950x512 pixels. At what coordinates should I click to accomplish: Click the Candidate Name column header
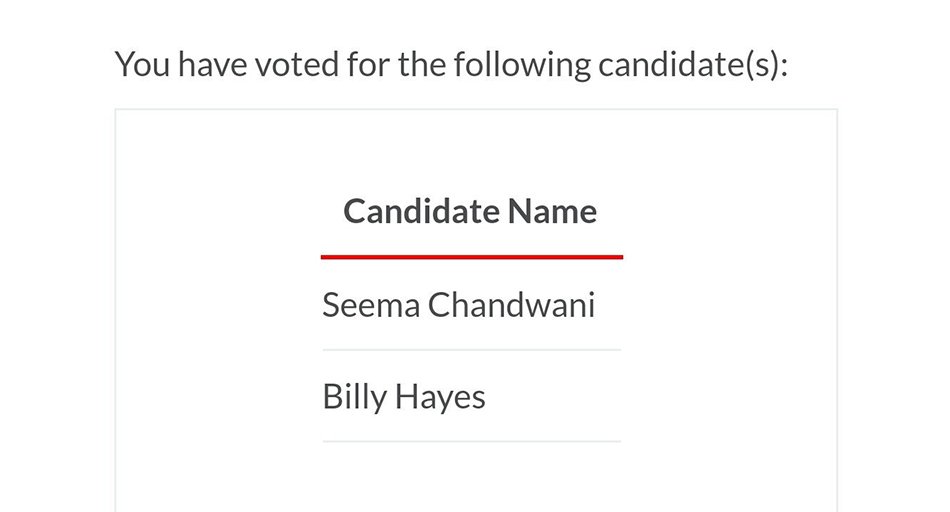[x=470, y=211]
